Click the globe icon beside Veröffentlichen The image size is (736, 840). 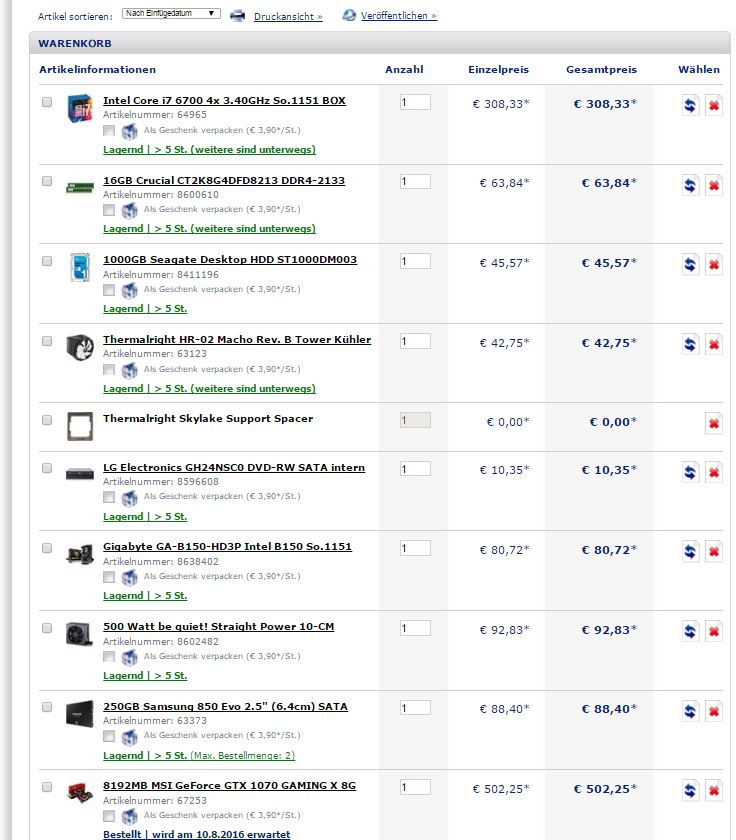coord(349,15)
